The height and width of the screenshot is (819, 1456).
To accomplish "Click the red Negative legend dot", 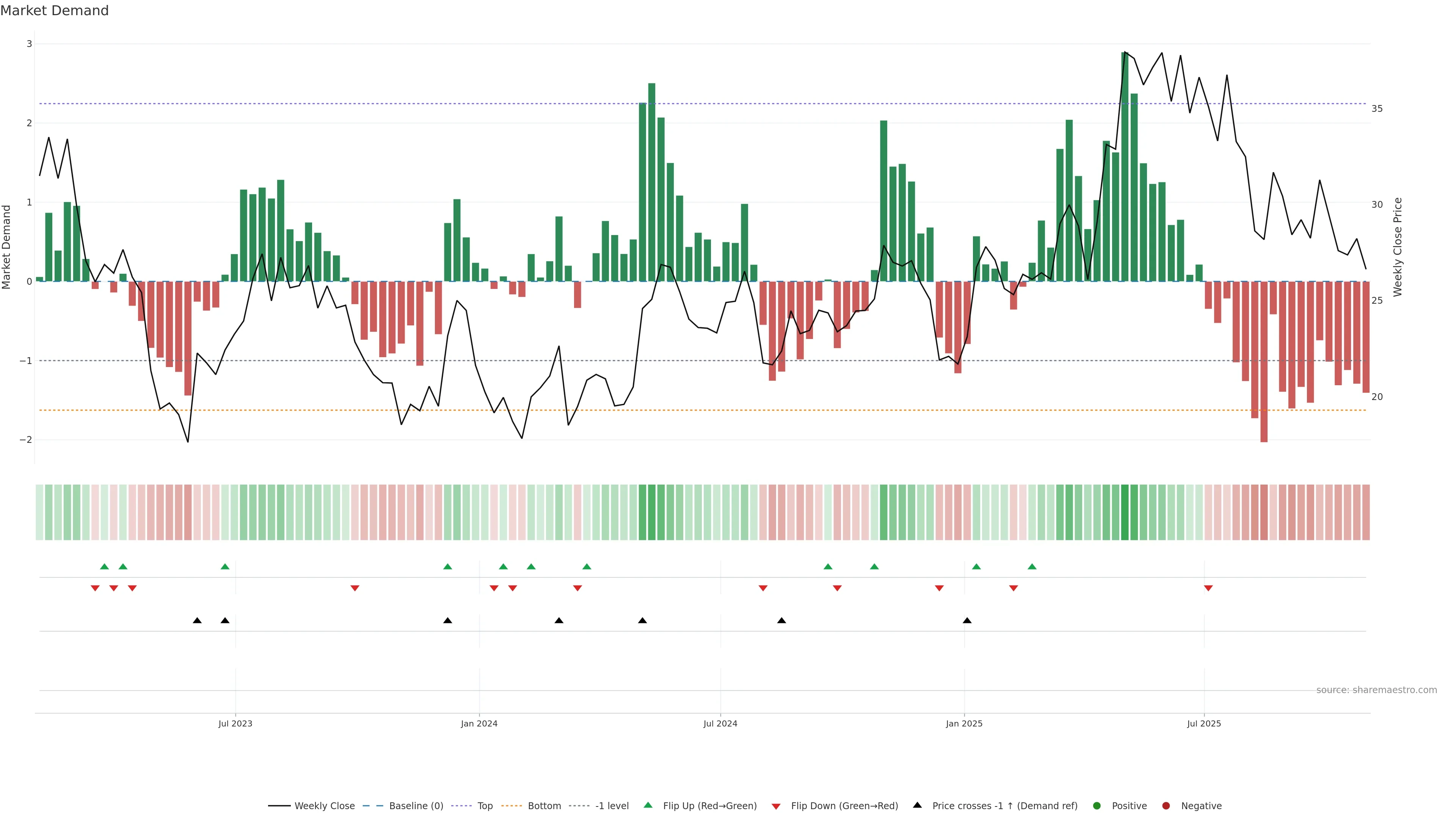I will pyautogui.click(x=1166, y=806).
